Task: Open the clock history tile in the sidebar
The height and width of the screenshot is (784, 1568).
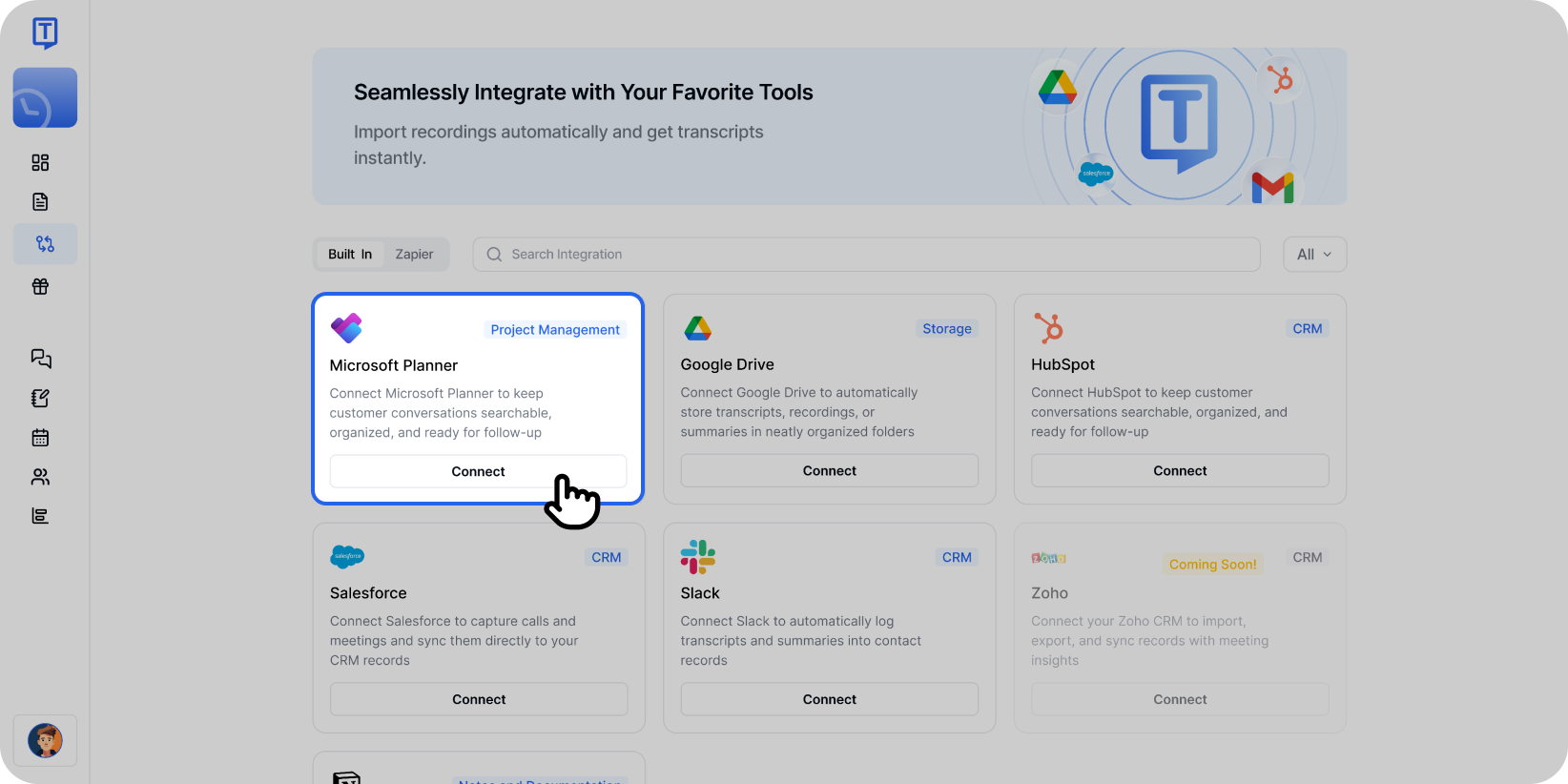Action: (45, 97)
